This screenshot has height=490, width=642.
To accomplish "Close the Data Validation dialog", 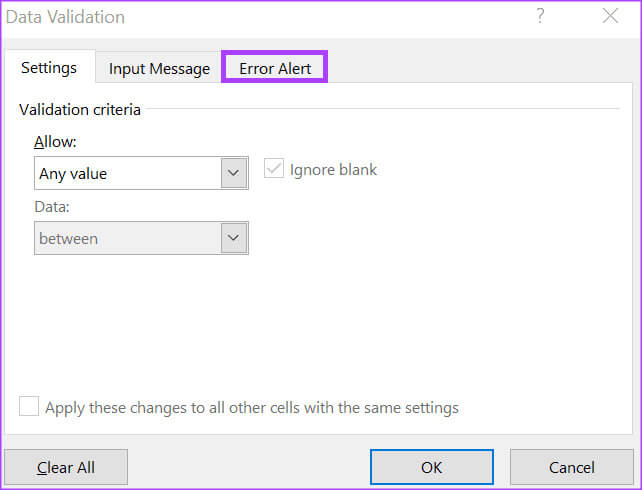I will tap(610, 16).
